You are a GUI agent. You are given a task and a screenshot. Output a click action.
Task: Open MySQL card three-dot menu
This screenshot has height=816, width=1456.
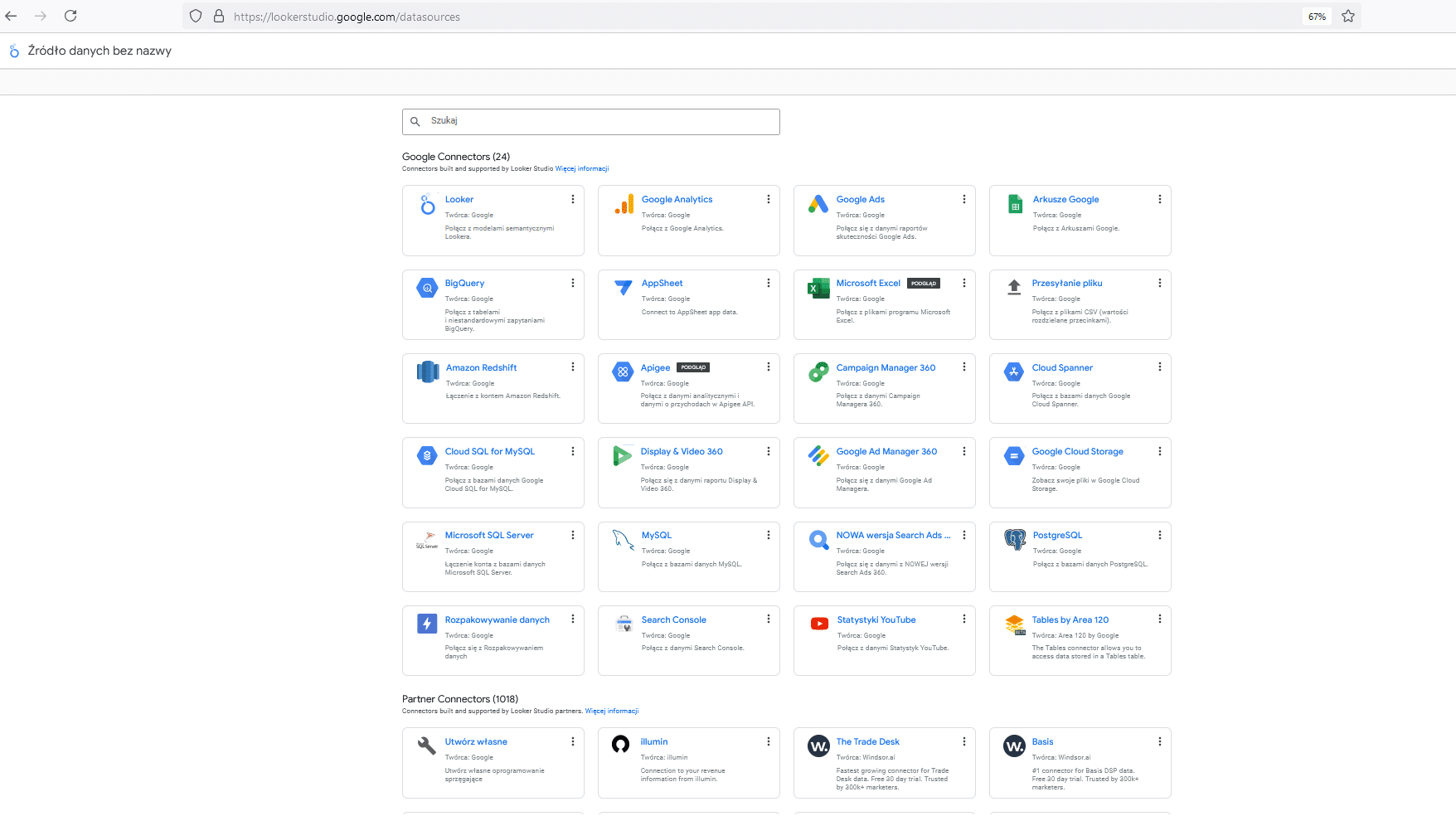[769, 535]
